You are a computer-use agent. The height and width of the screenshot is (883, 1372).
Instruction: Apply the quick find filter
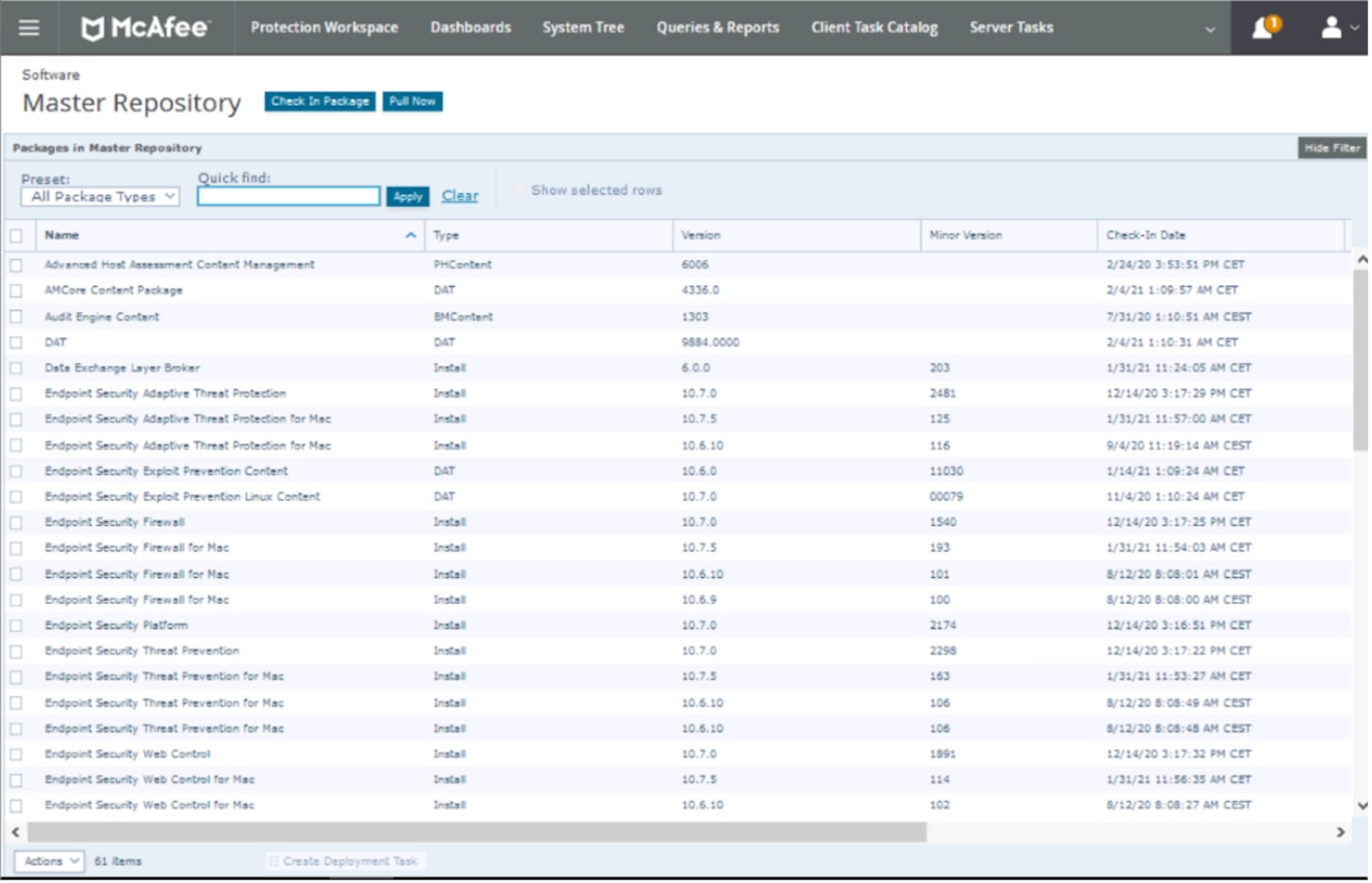(408, 196)
